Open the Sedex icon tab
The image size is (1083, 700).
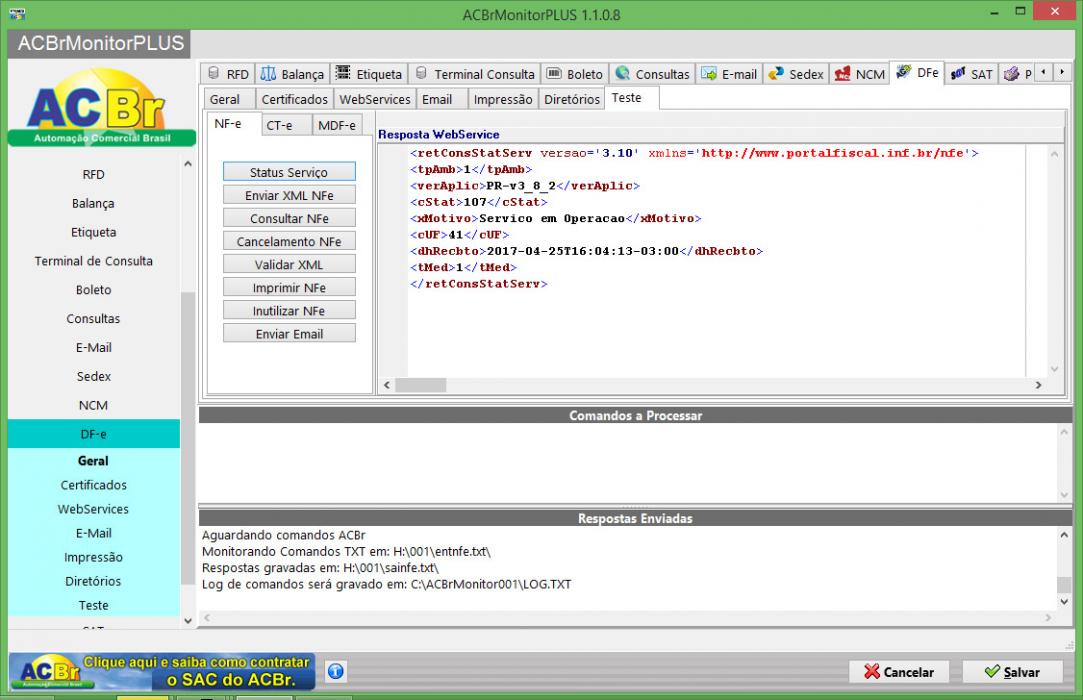click(x=796, y=74)
